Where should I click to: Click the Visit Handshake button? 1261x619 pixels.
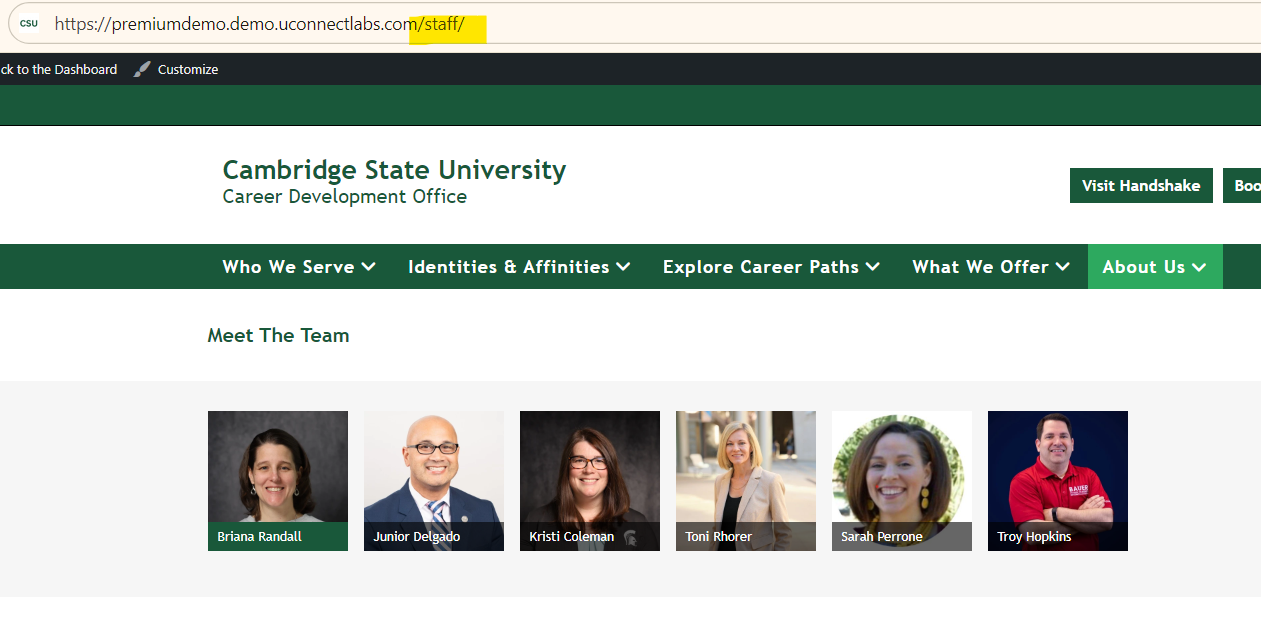click(x=1140, y=186)
